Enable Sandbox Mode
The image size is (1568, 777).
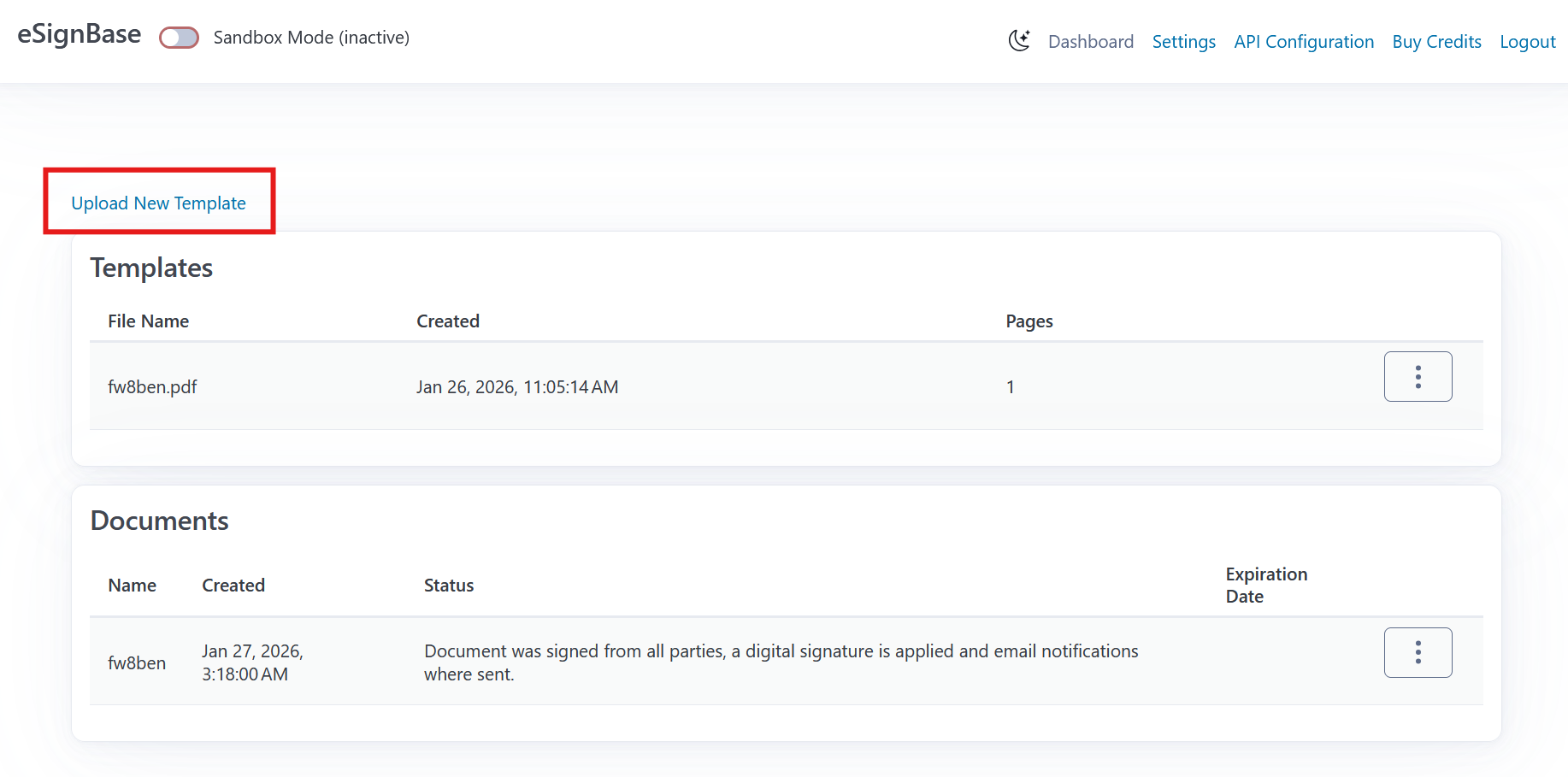(x=179, y=37)
